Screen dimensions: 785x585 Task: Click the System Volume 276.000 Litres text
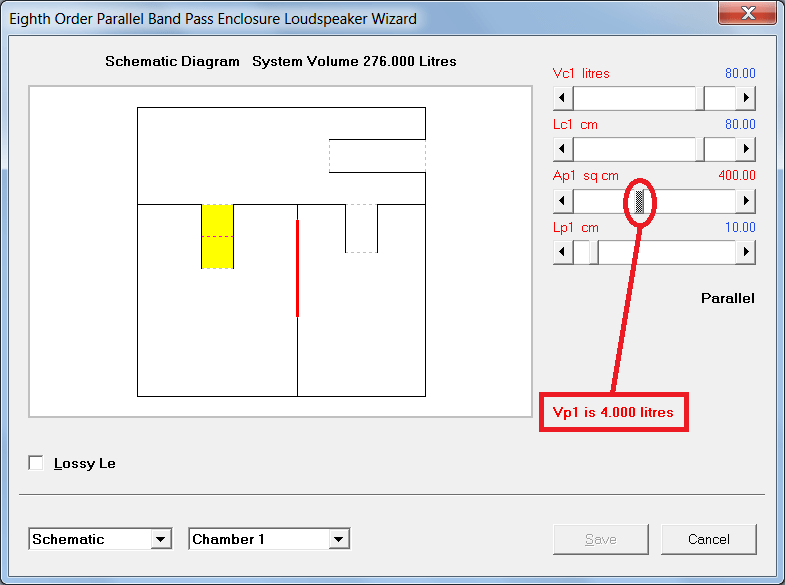354,62
